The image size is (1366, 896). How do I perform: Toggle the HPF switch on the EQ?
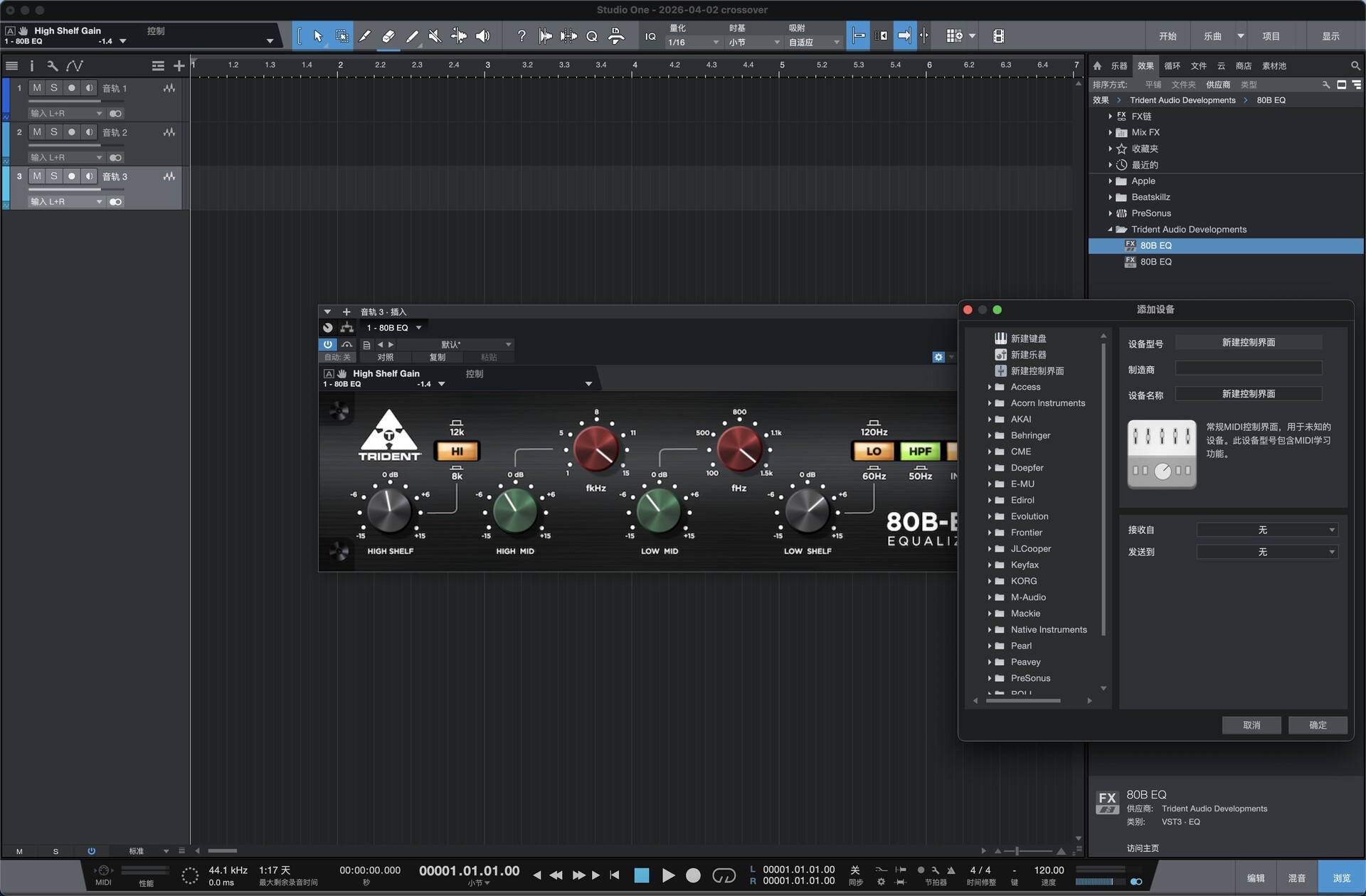pos(920,451)
